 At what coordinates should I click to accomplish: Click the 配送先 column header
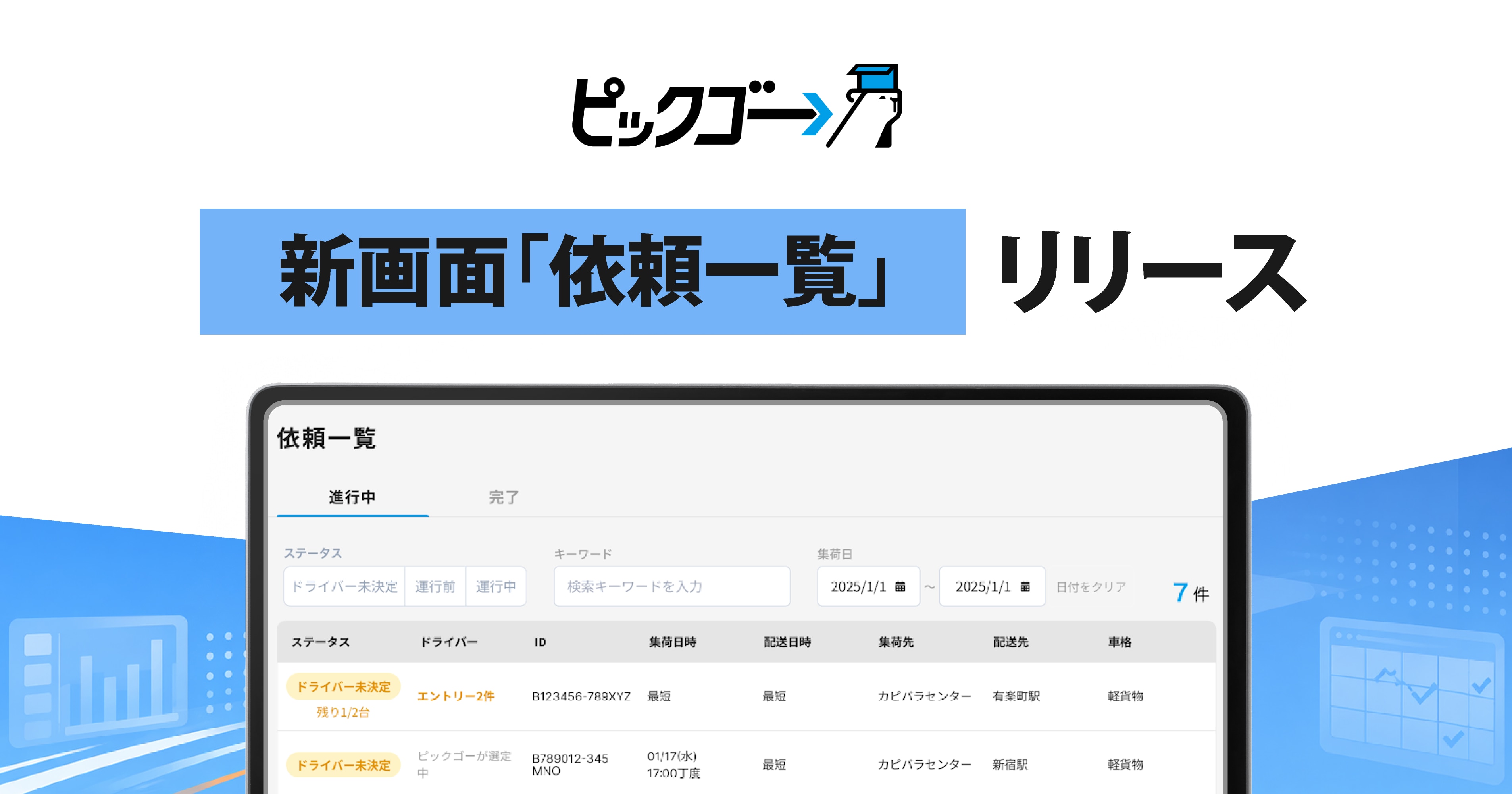tap(1011, 642)
